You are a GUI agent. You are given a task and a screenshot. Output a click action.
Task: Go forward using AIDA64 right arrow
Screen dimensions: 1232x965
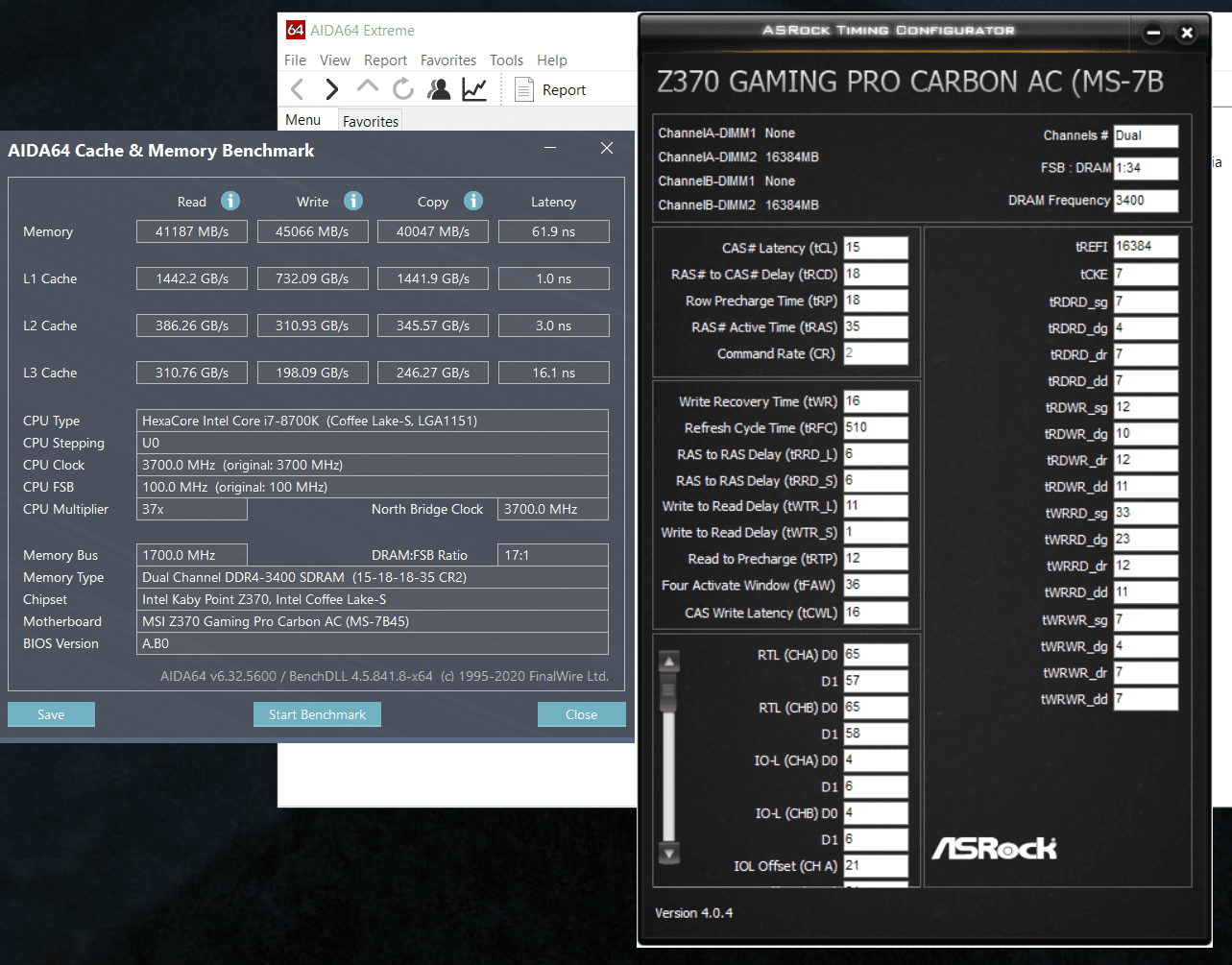(332, 89)
